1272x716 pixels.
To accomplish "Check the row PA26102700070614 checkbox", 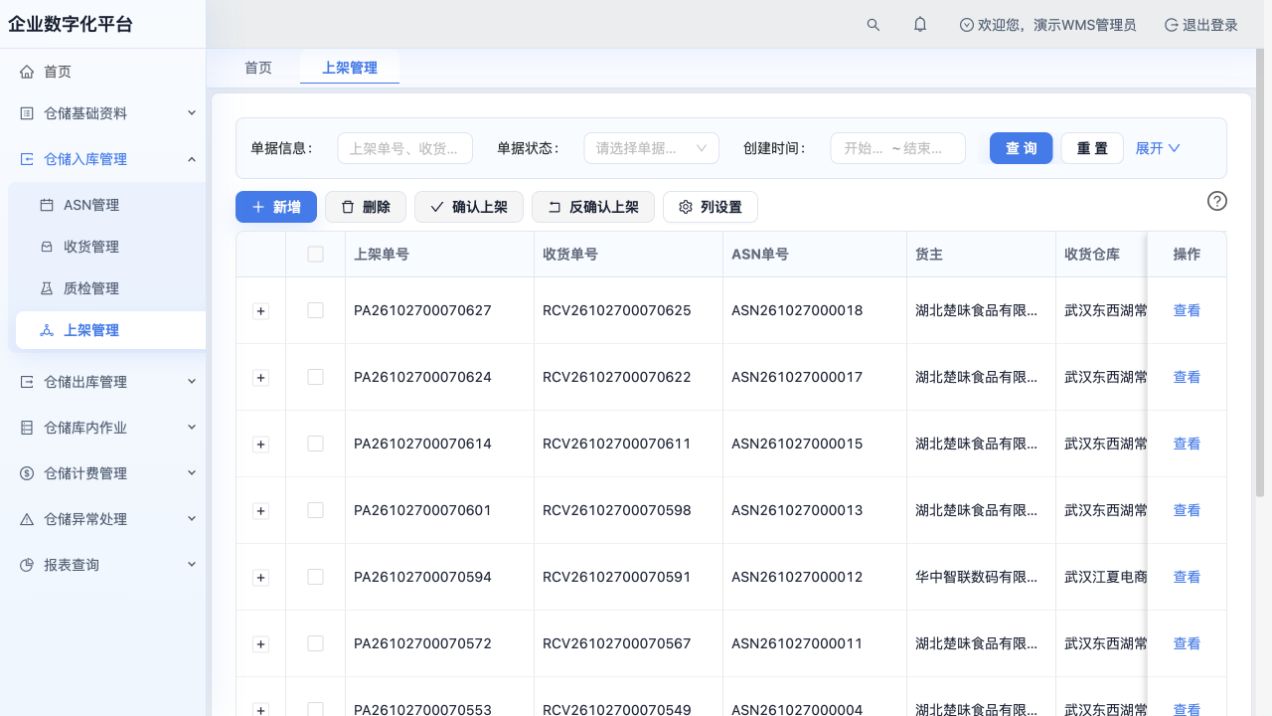I will tap(315, 443).
